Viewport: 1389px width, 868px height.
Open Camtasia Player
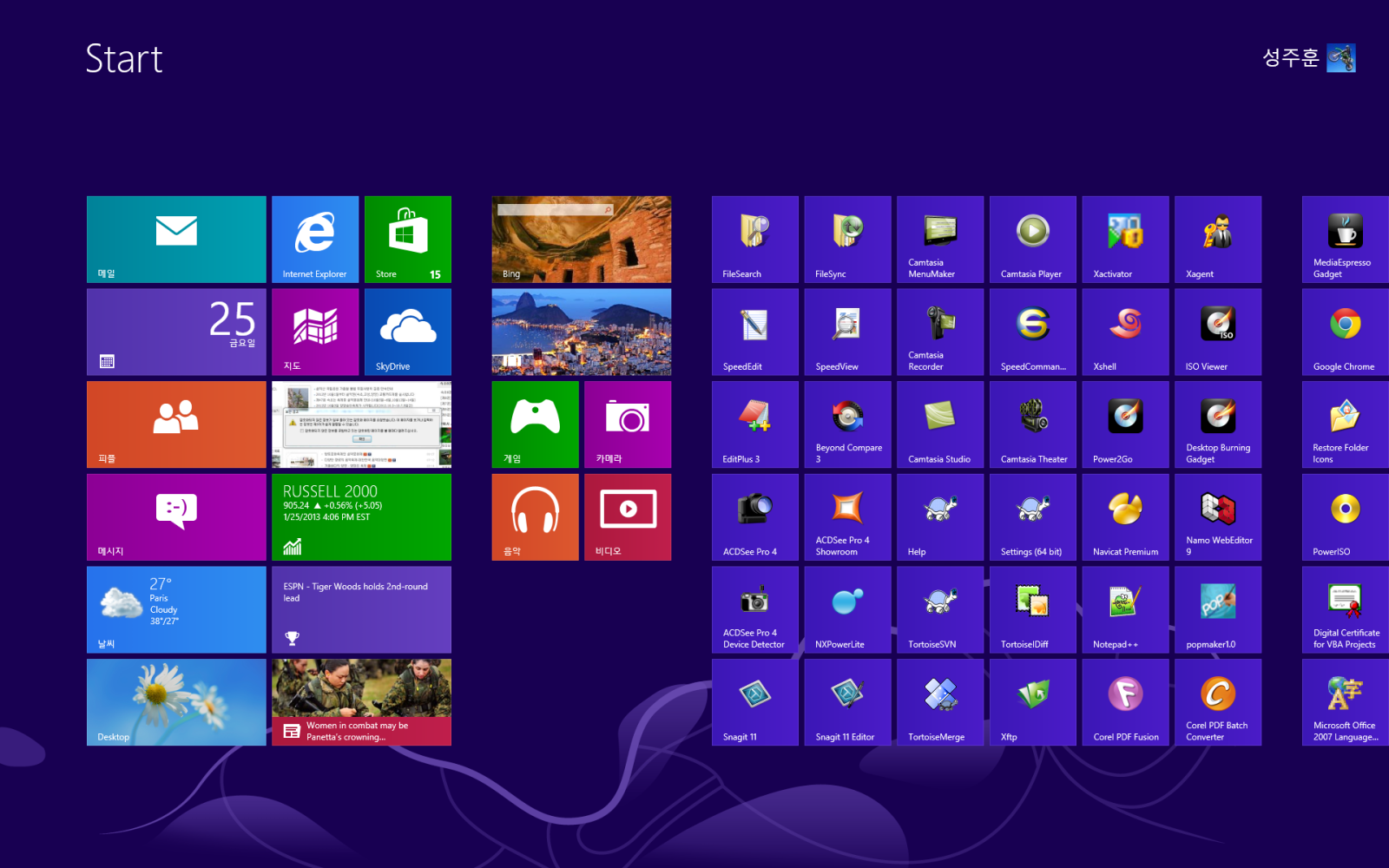coord(1033,240)
